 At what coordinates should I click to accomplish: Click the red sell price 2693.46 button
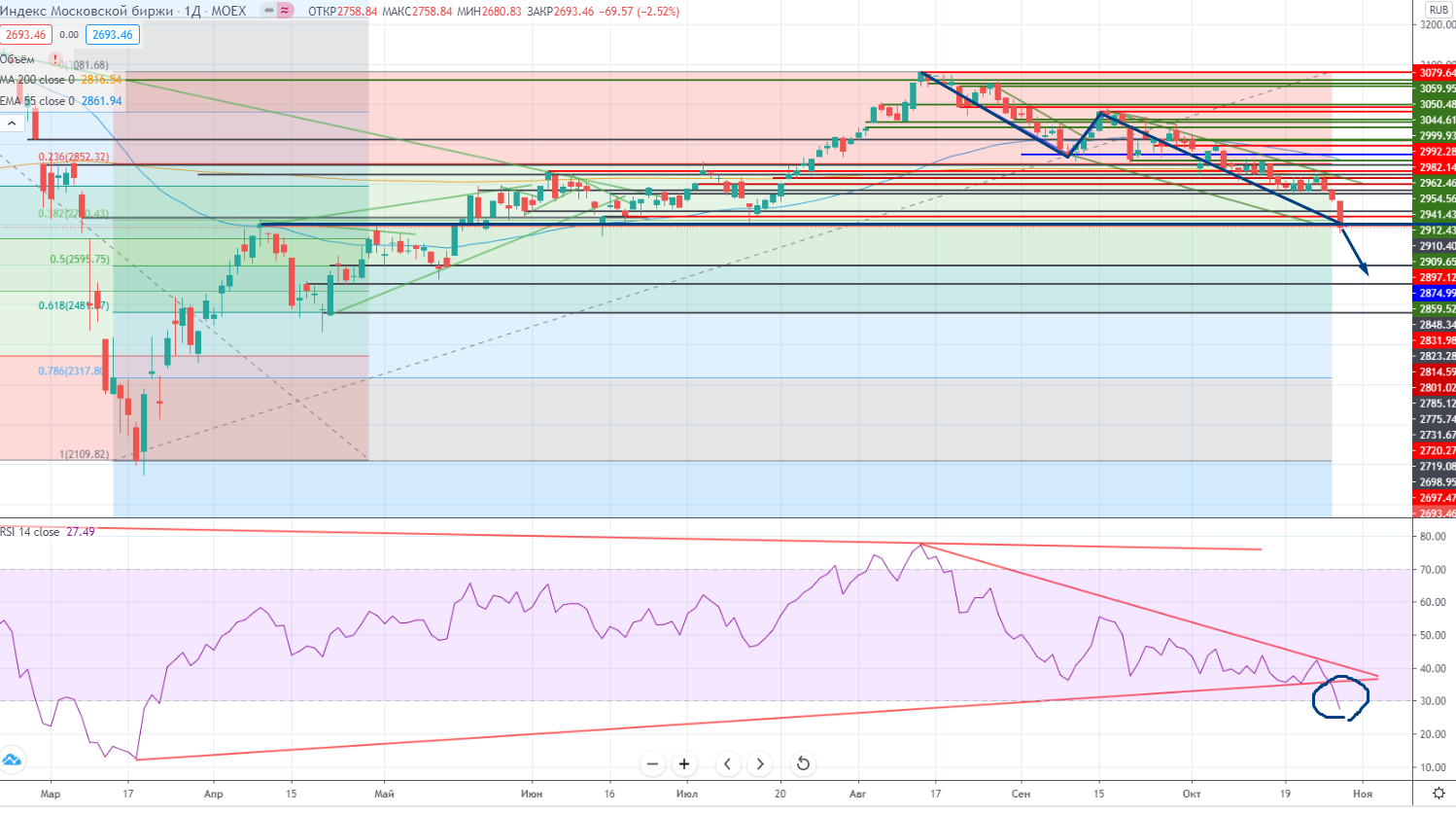pos(25,35)
